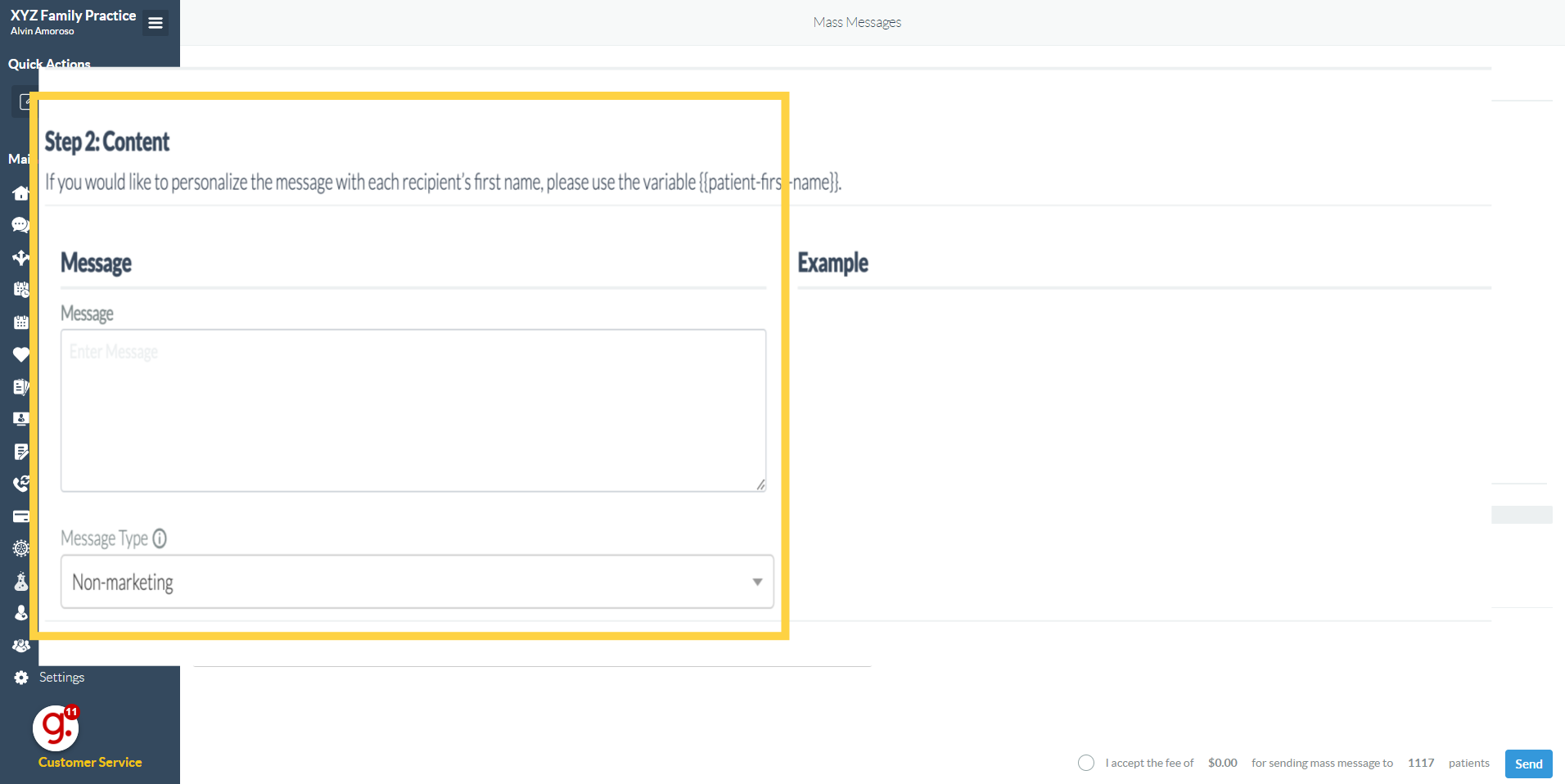
Task: Select the calendar with clock sidebar icon
Action: tap(20, 289)
